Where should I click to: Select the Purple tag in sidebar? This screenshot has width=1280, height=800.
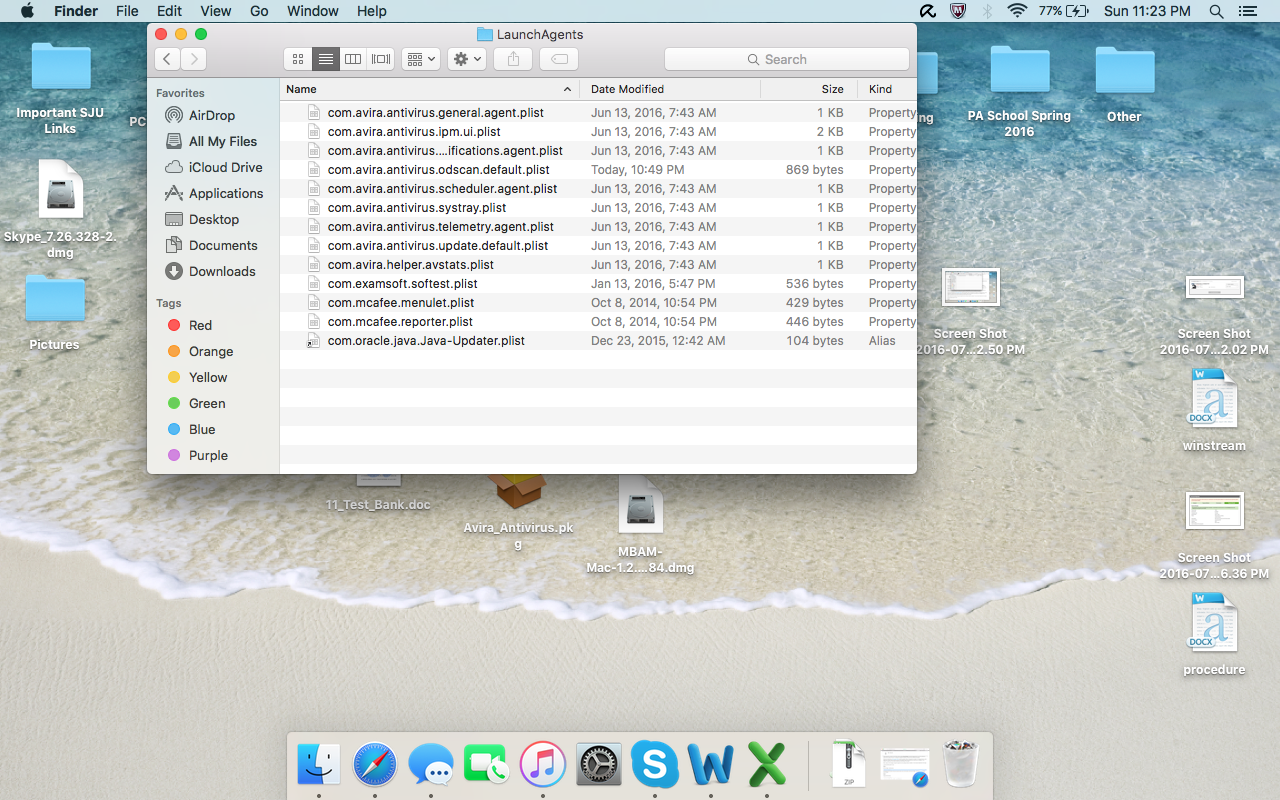pyautogui.click(x=200, y=455)
